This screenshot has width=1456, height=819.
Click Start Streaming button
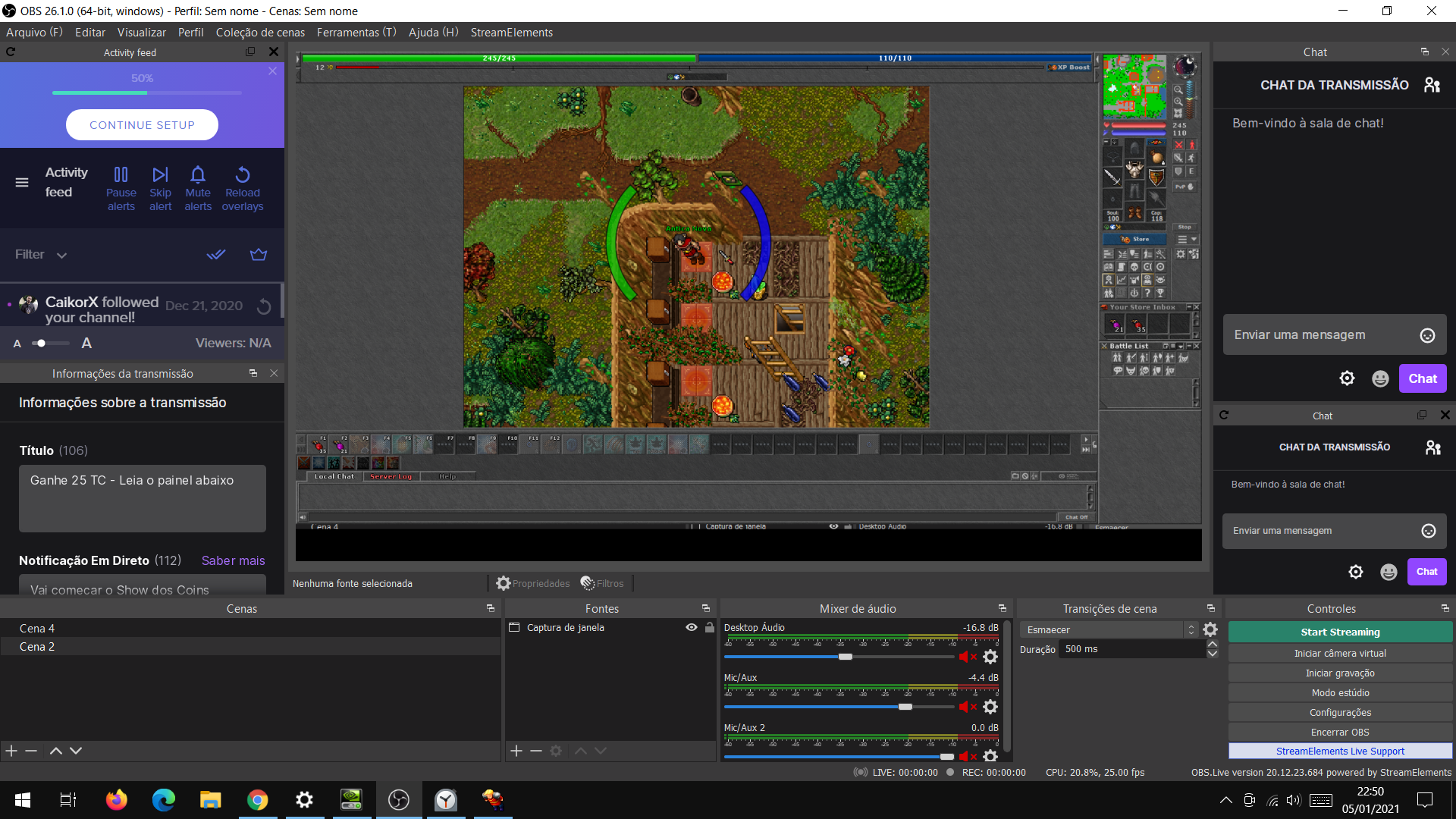[1340, 632]
